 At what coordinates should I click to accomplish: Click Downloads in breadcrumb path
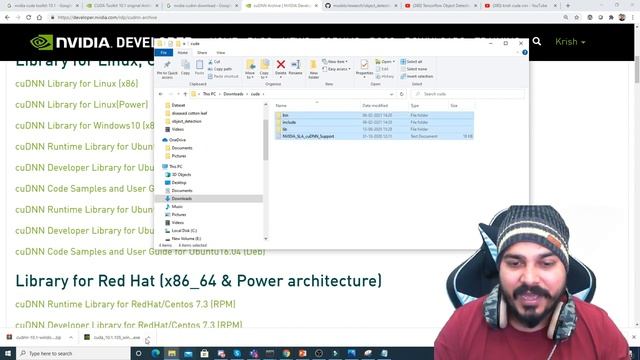coord(233,94)
